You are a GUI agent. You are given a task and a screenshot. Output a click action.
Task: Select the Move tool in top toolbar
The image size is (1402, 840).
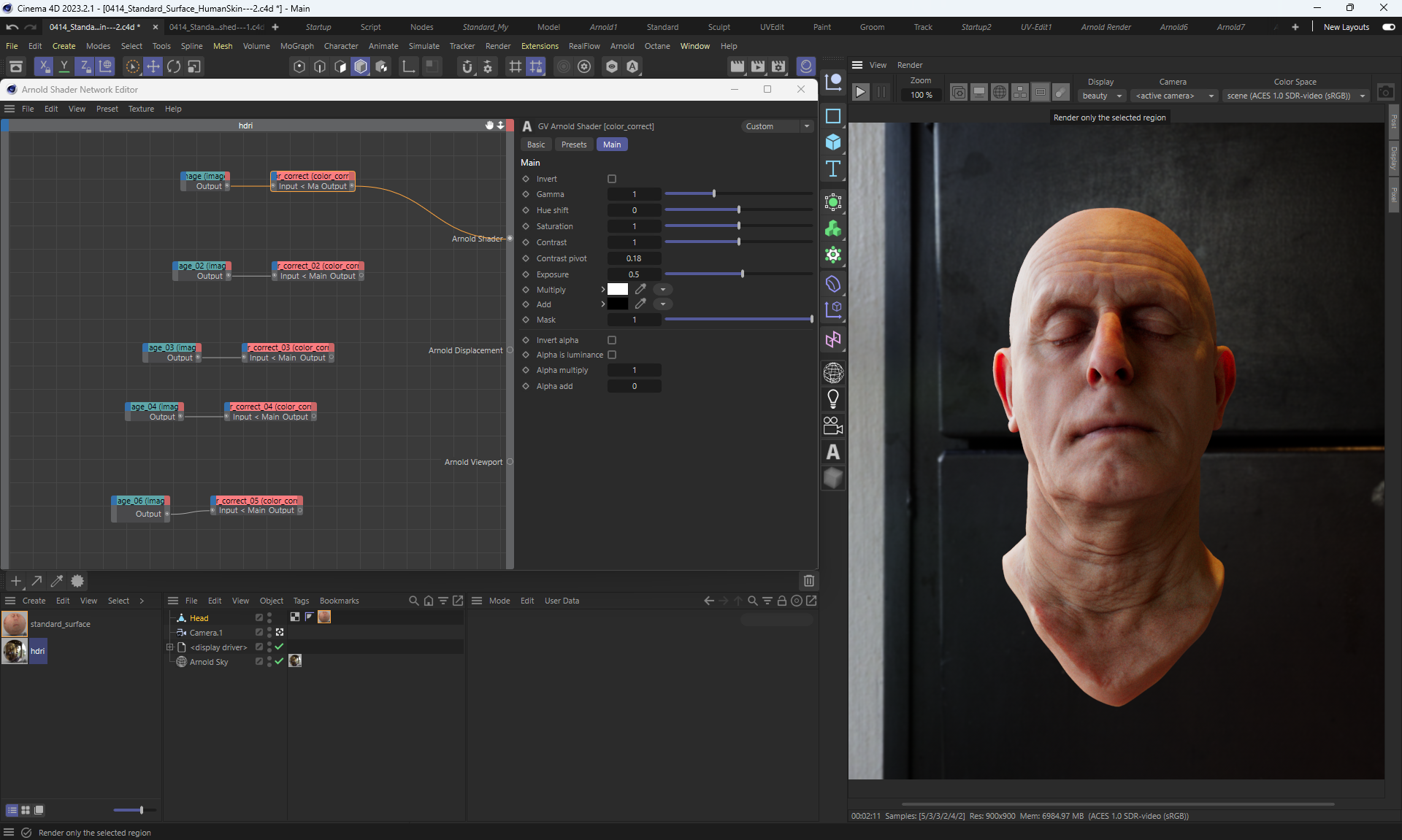(153, 66)
